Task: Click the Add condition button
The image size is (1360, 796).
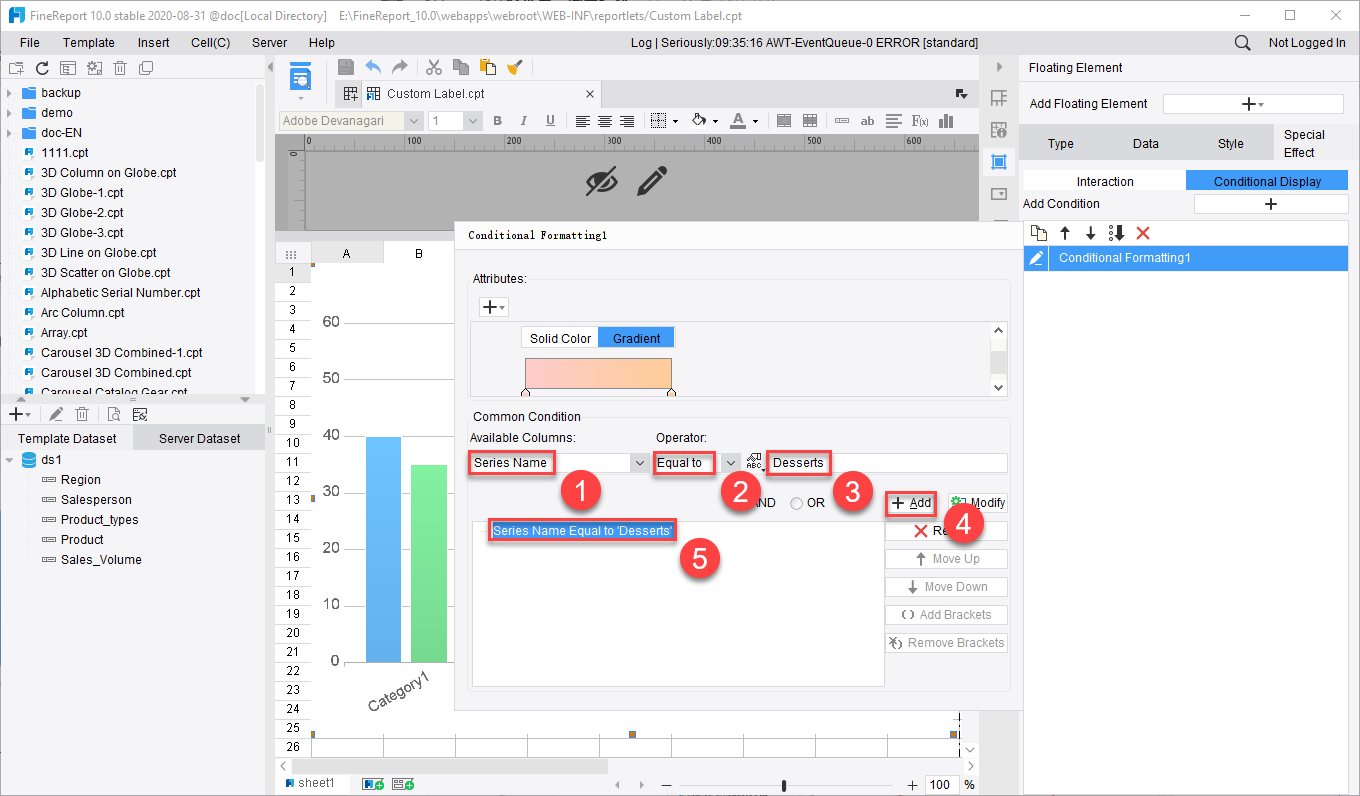Action: [911, 503]
